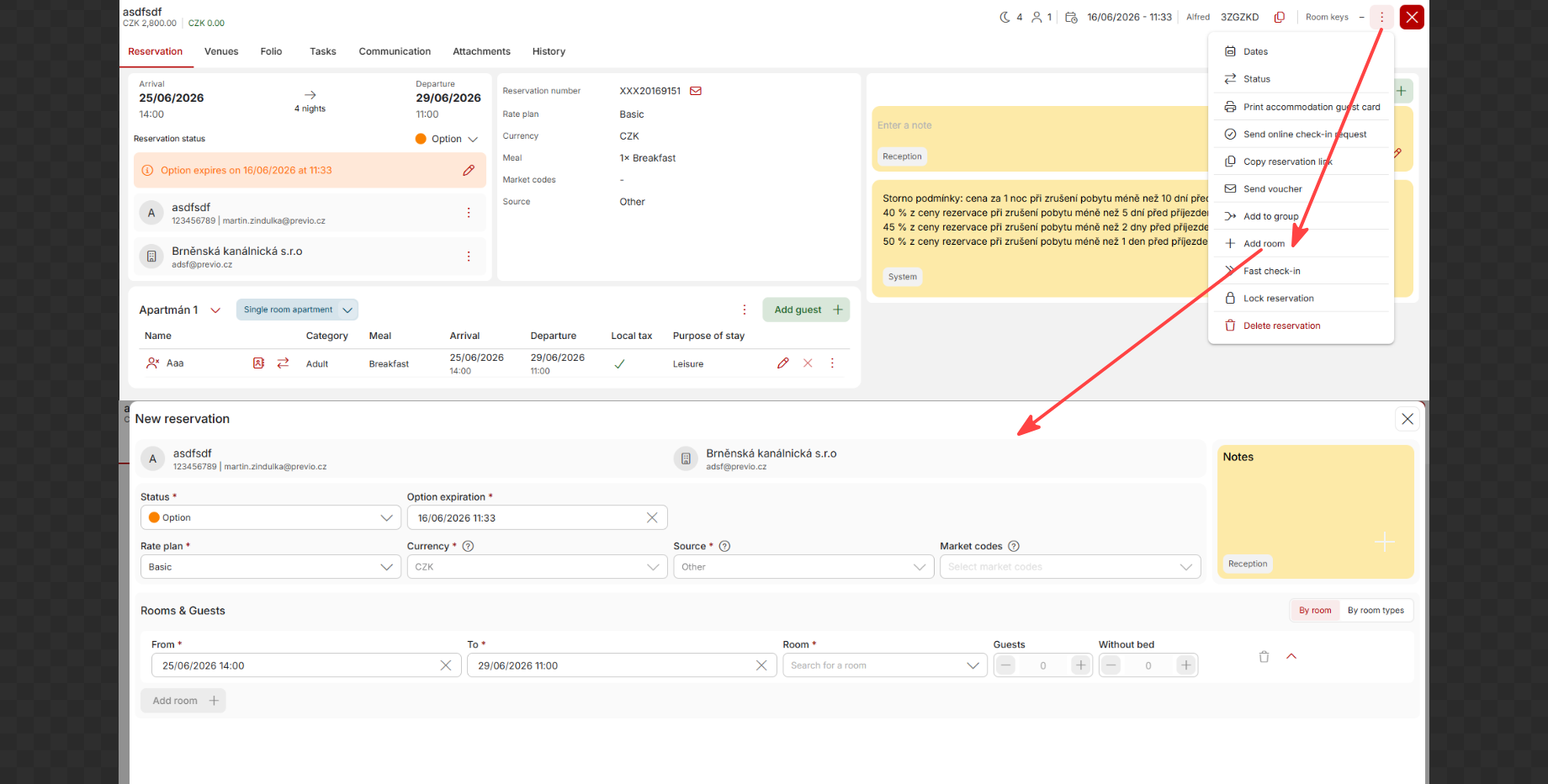Edit the option expiration with pencil icon
This screenshot has height=784, width=1548.
point(469,170)
